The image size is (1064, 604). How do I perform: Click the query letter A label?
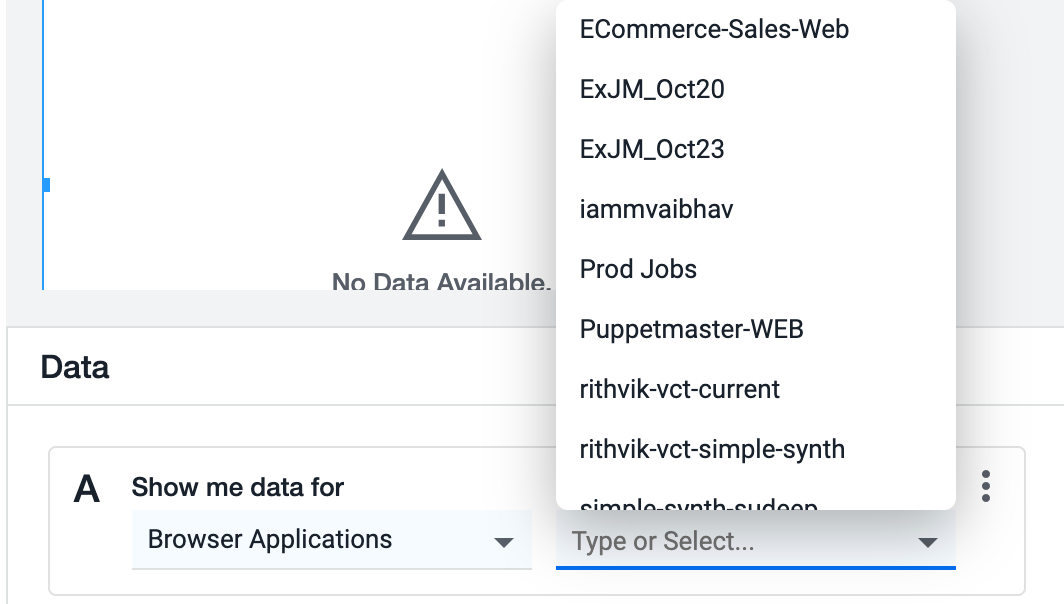(x=87, y=489)
